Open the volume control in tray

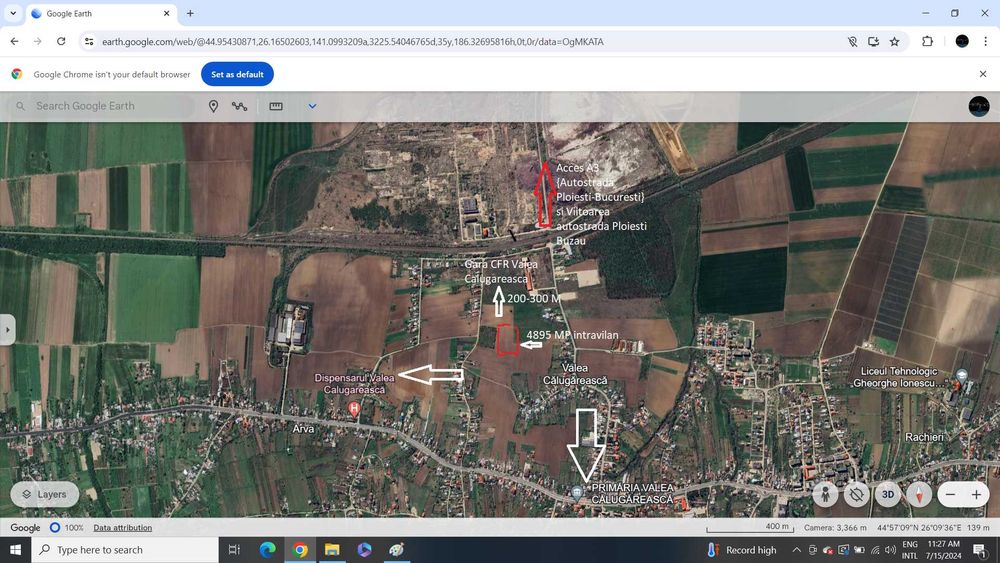890,550
